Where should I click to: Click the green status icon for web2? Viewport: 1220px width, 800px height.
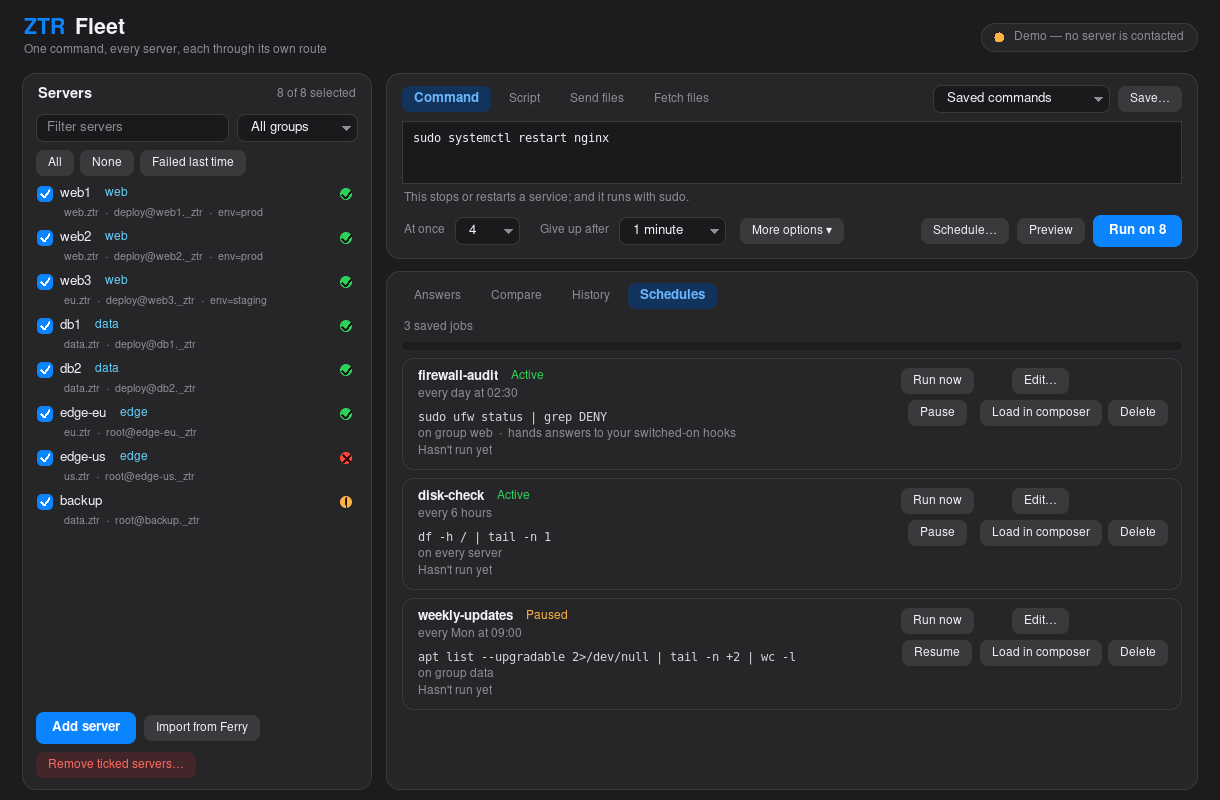[346, 238]
